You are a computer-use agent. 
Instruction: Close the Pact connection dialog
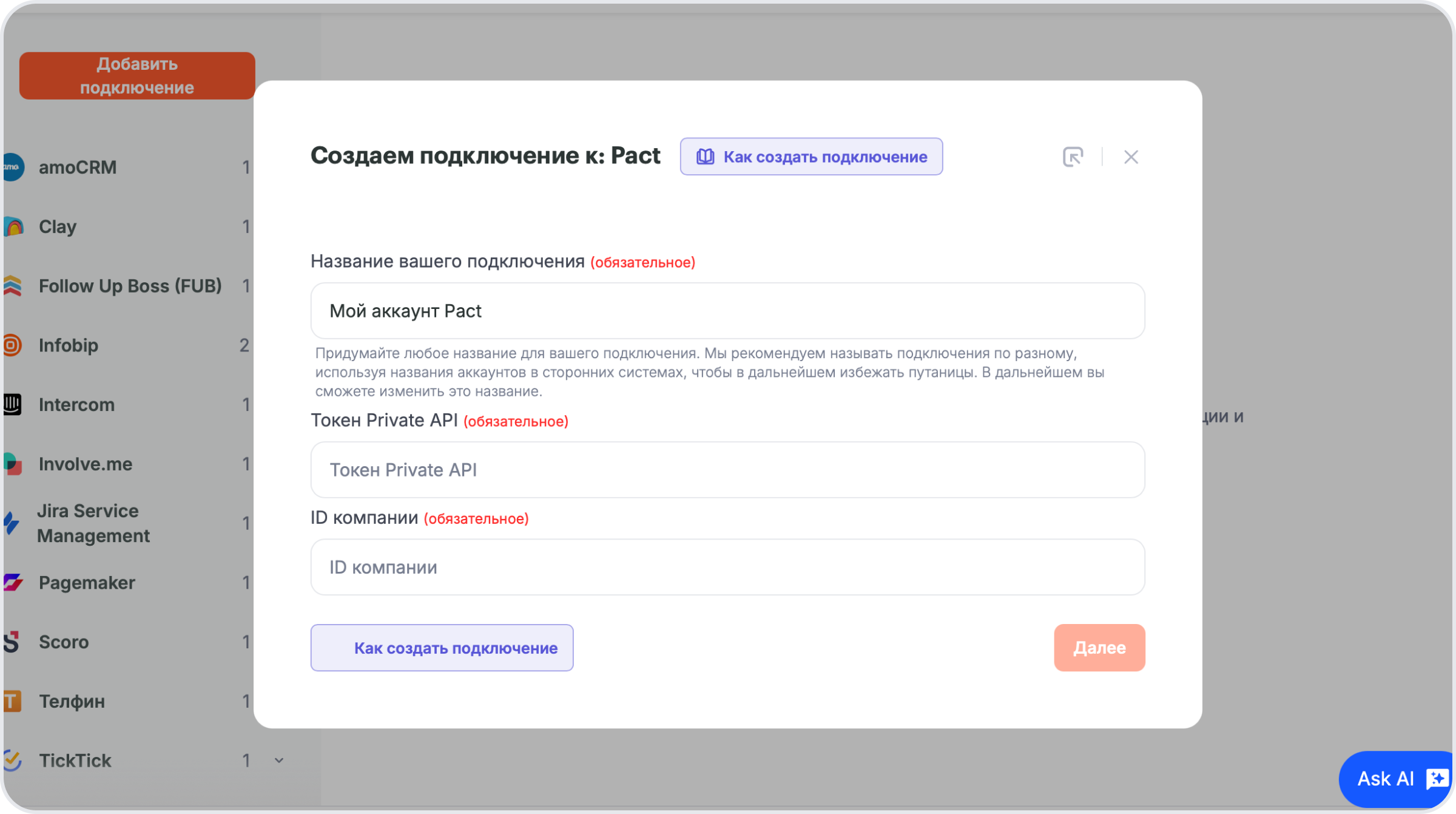[x=1131, y=157]
